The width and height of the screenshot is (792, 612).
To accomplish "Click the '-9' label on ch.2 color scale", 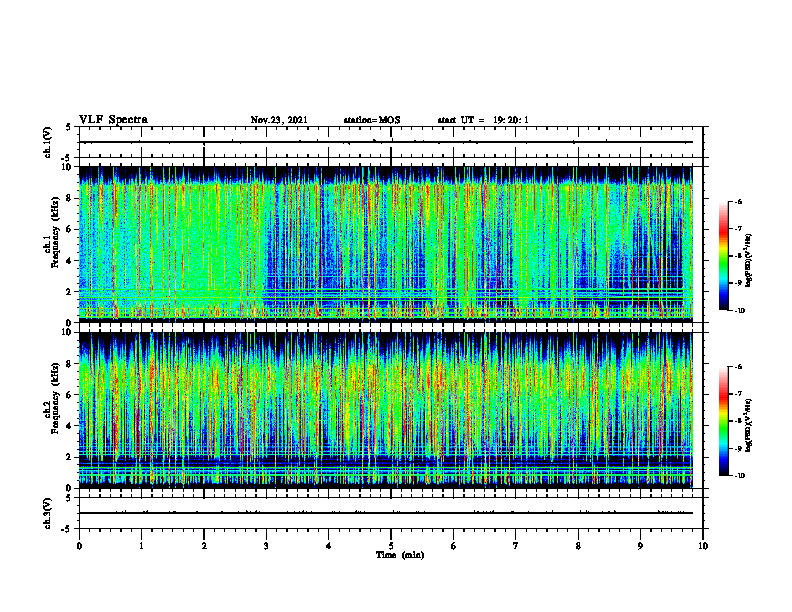I will coord(738,448).
